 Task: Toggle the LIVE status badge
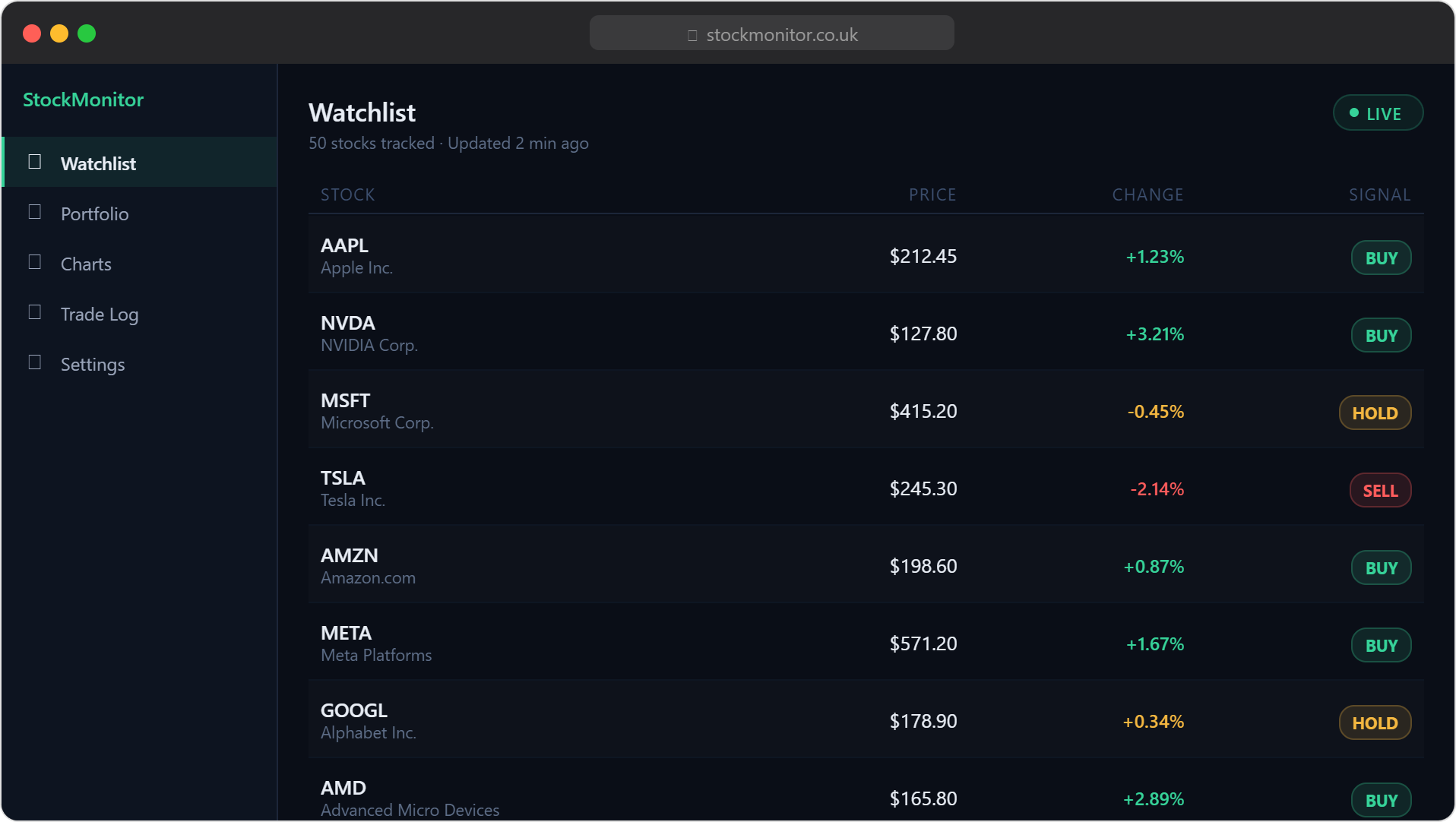[1378, 113]
